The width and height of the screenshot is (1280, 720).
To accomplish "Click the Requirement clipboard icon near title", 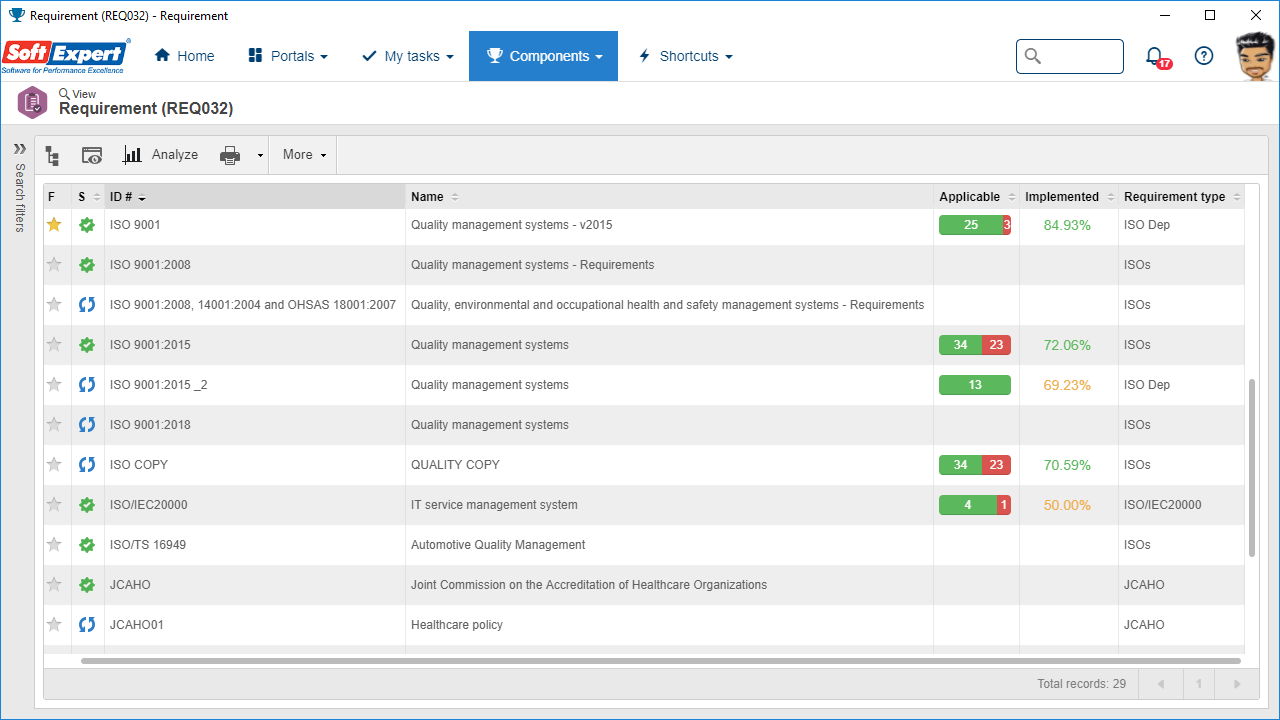I will [x=33, y=102].
